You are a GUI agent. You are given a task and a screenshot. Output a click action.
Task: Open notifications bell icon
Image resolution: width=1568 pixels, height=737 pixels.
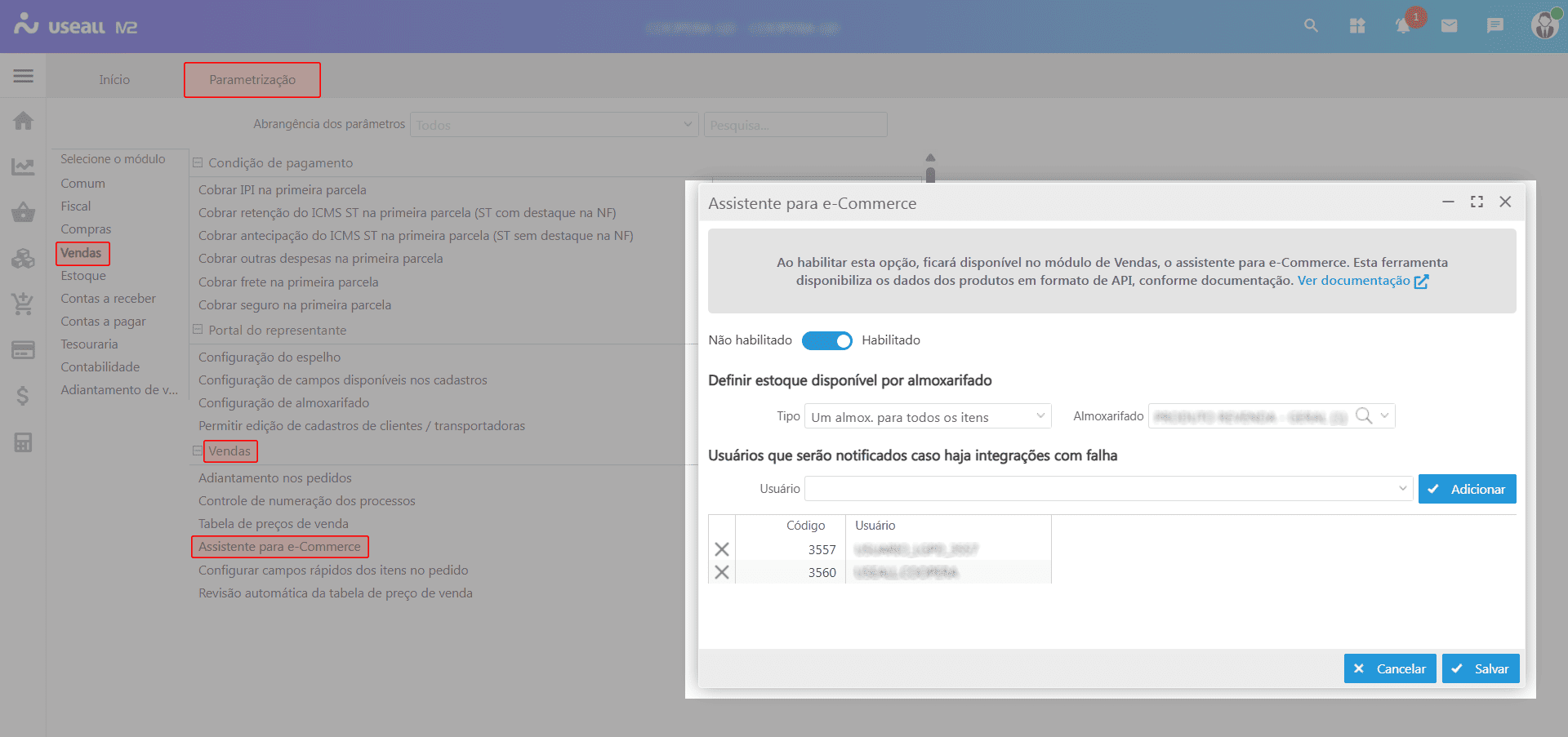1403,26
